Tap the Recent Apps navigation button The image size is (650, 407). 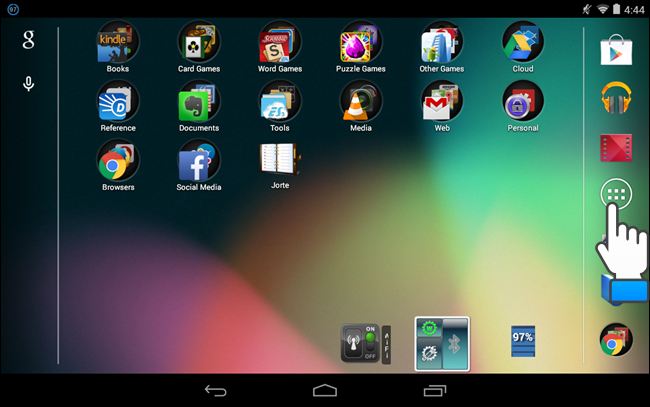pos(435,390)
